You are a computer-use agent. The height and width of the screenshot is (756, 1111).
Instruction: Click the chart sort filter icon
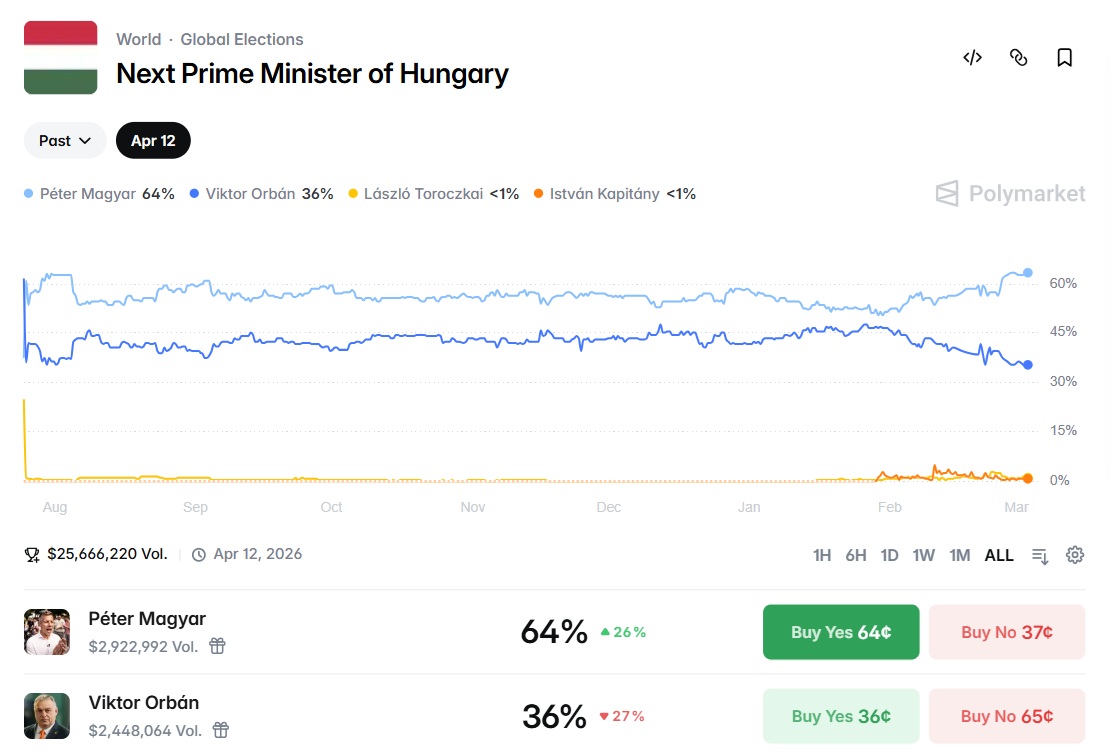(1040, 556)
